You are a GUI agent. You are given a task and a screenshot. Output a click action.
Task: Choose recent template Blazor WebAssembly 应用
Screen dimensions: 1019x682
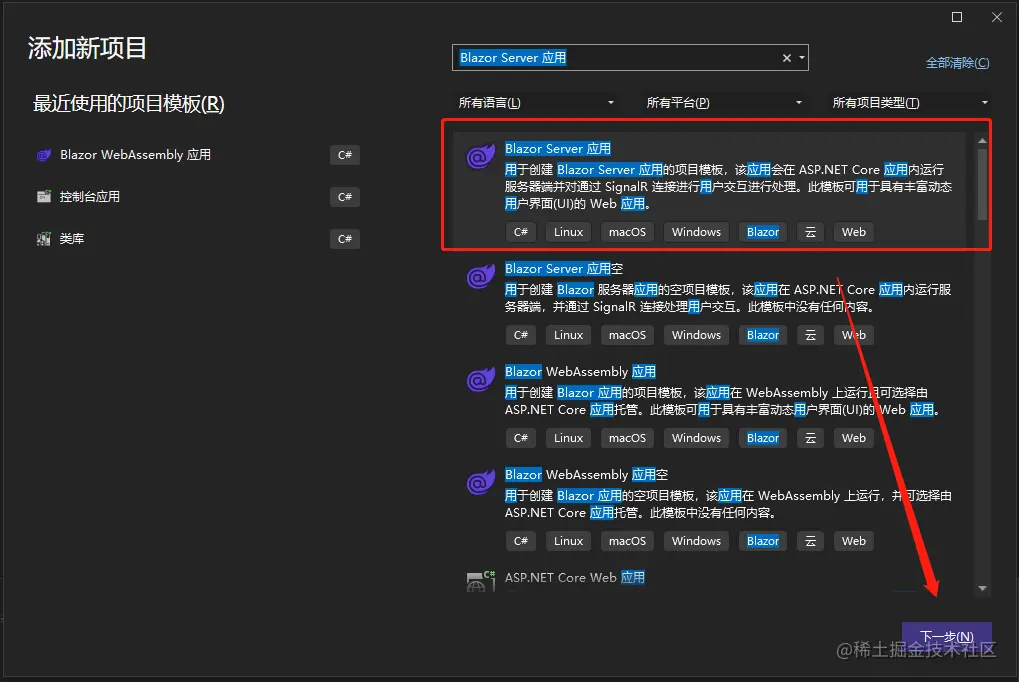click(x=135, y=155)
